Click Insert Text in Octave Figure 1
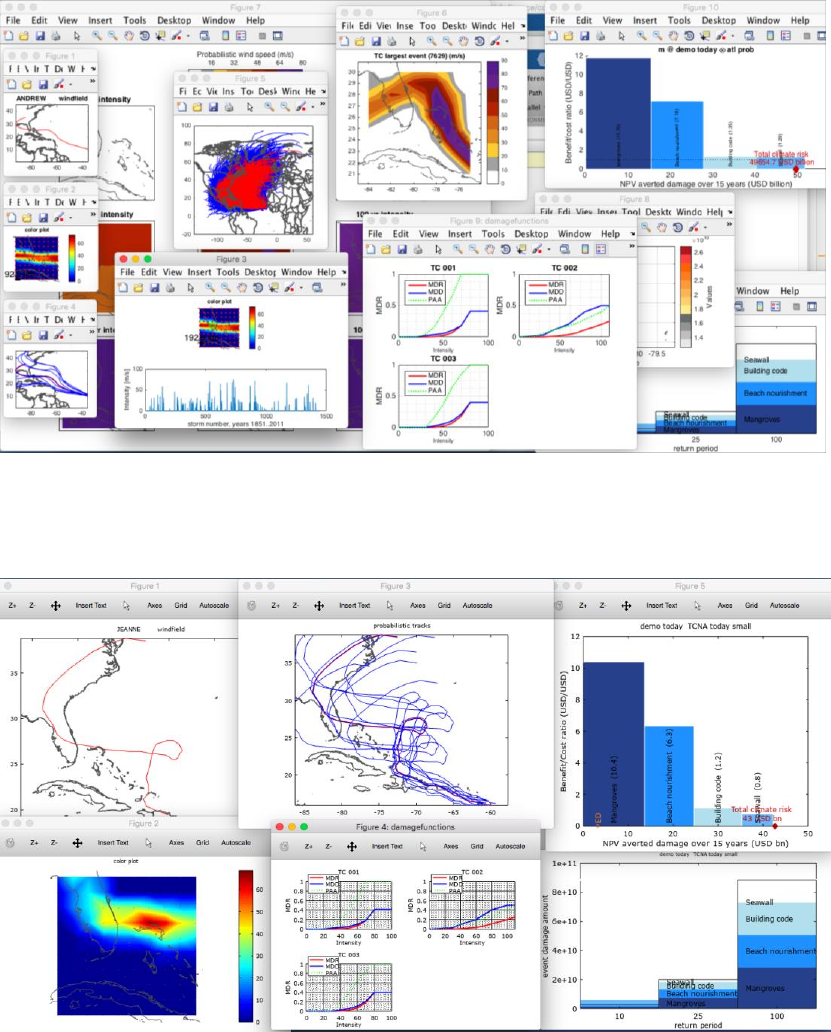 pos(91,606)
